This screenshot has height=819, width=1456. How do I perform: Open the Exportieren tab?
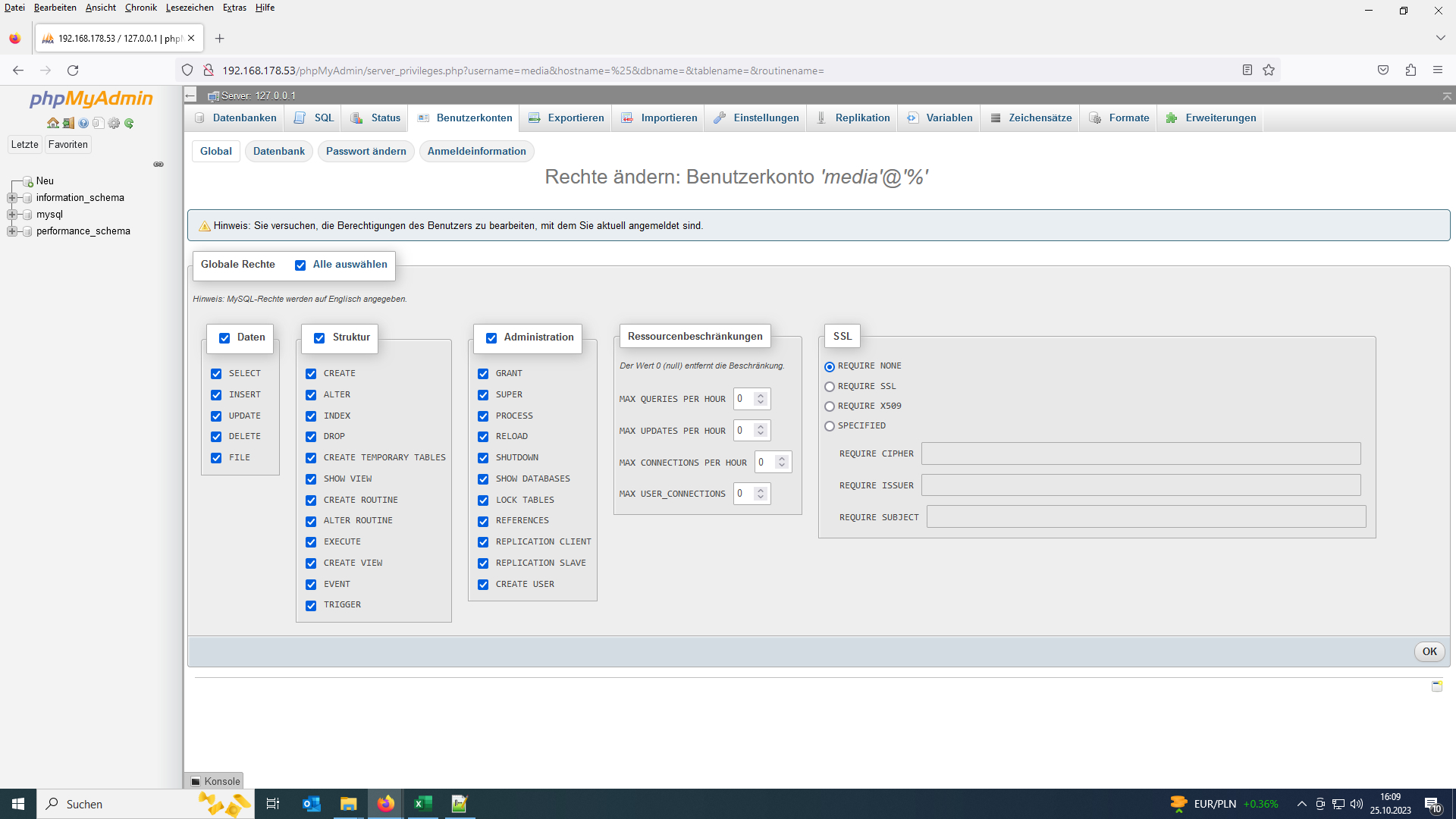tap(566, 118)
